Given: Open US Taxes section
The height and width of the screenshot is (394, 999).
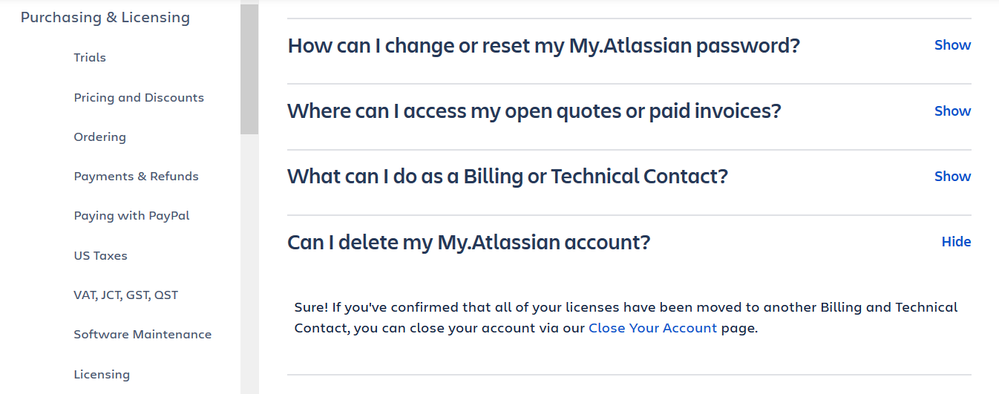Looking at the screenshot, I should (x=101, y=256).
